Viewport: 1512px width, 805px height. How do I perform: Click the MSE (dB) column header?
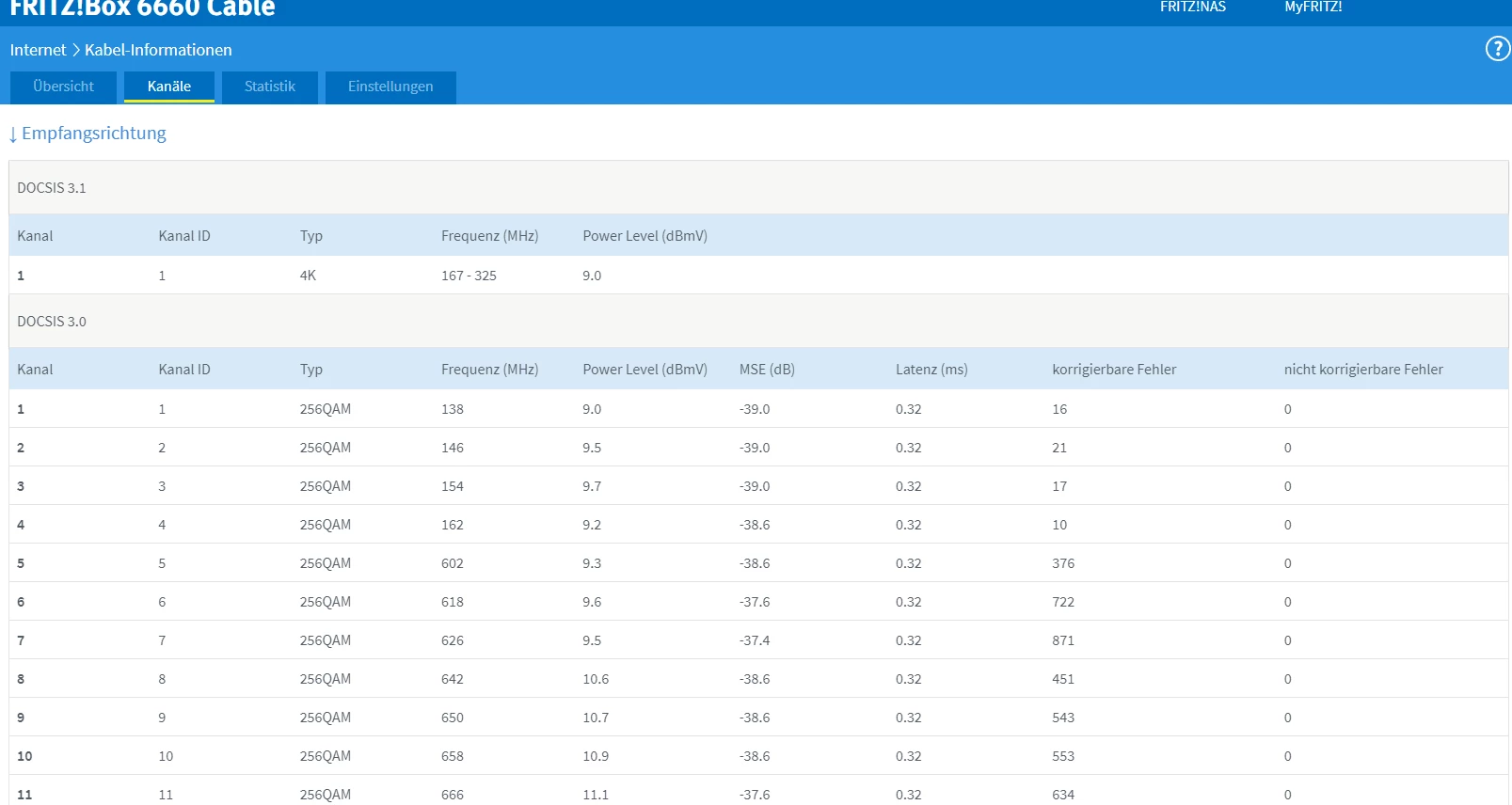tap(767, 370)
